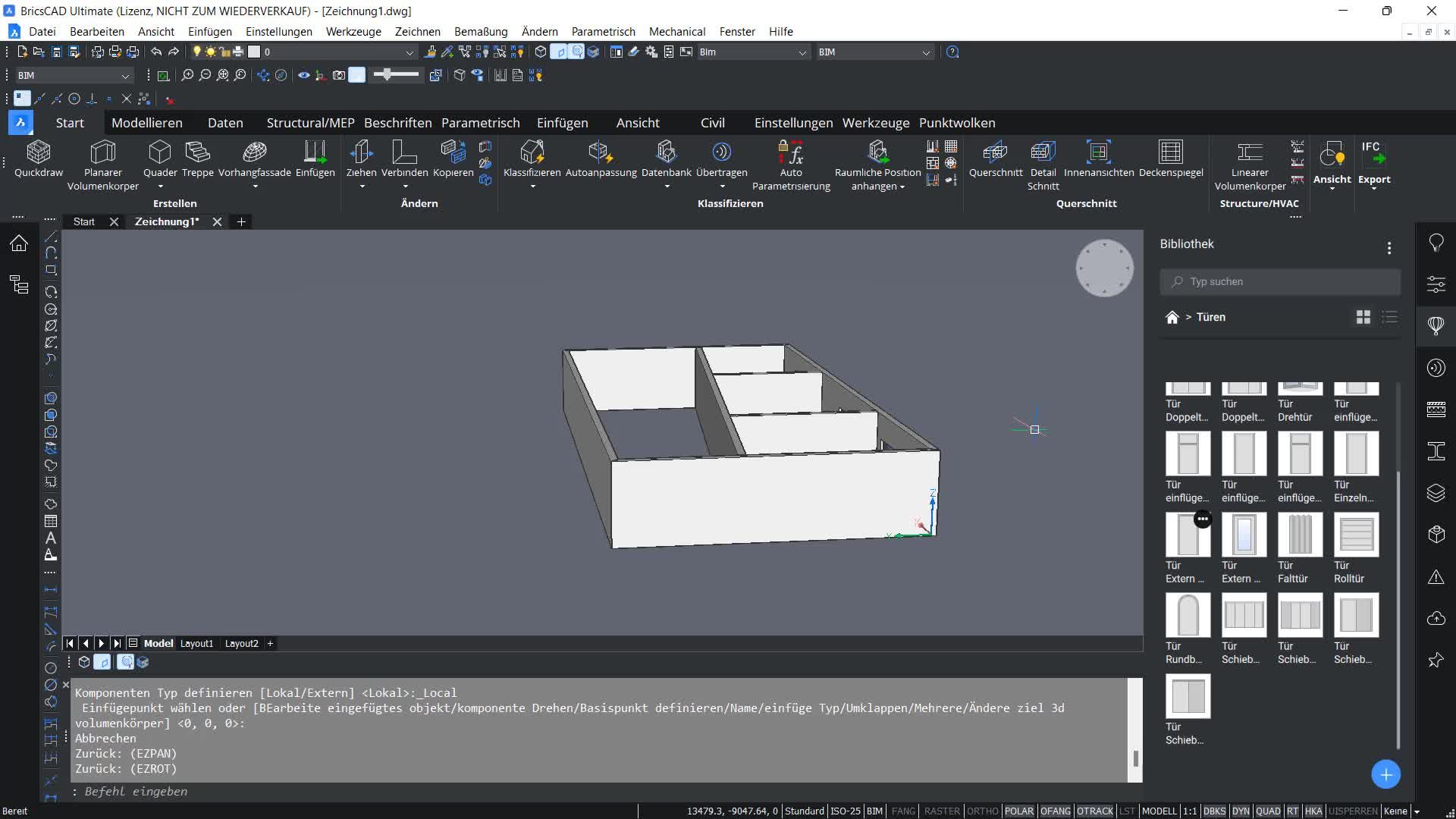This screenshot has width=1456, height=819.
Task: Add new layout with plus button
Action: 270,644
